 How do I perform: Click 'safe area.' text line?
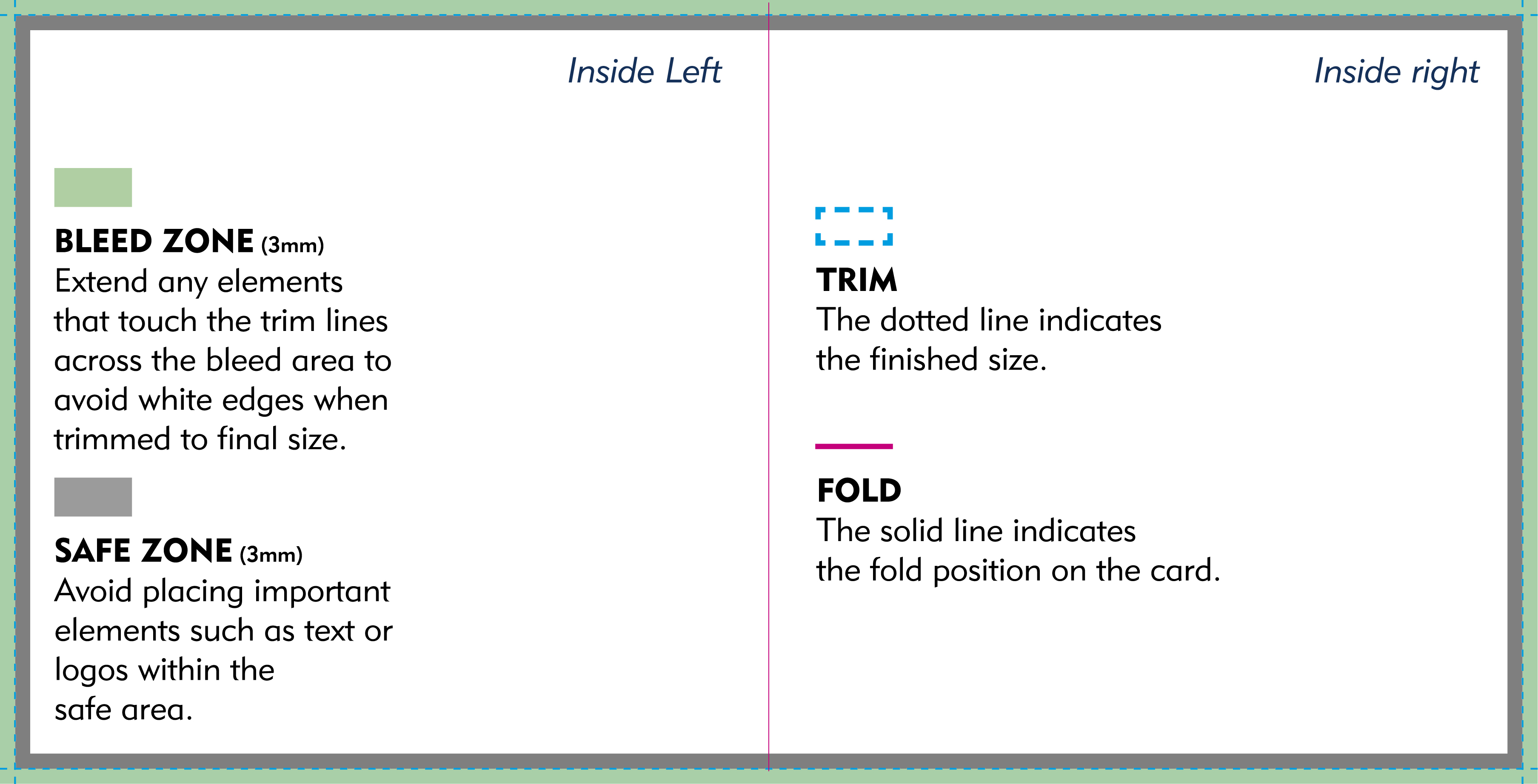click(x=123, y=710)
